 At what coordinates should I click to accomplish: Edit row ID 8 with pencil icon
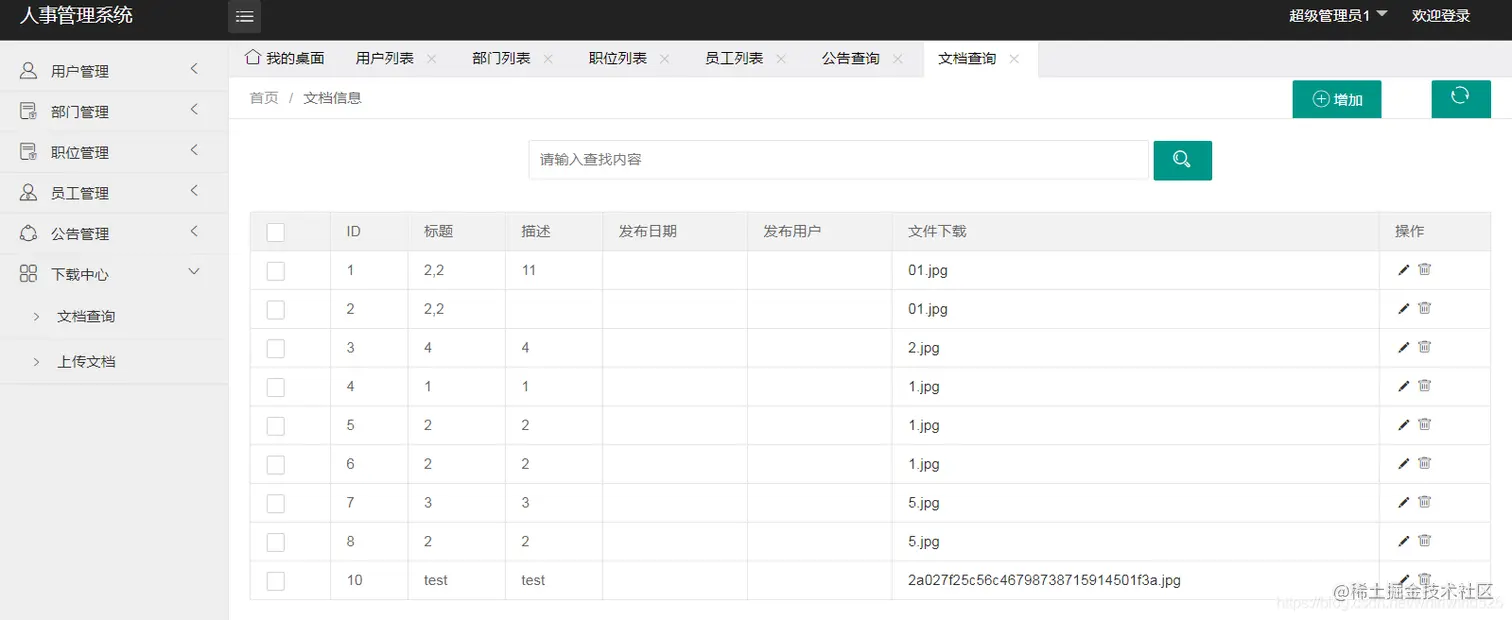(1404, 541)
